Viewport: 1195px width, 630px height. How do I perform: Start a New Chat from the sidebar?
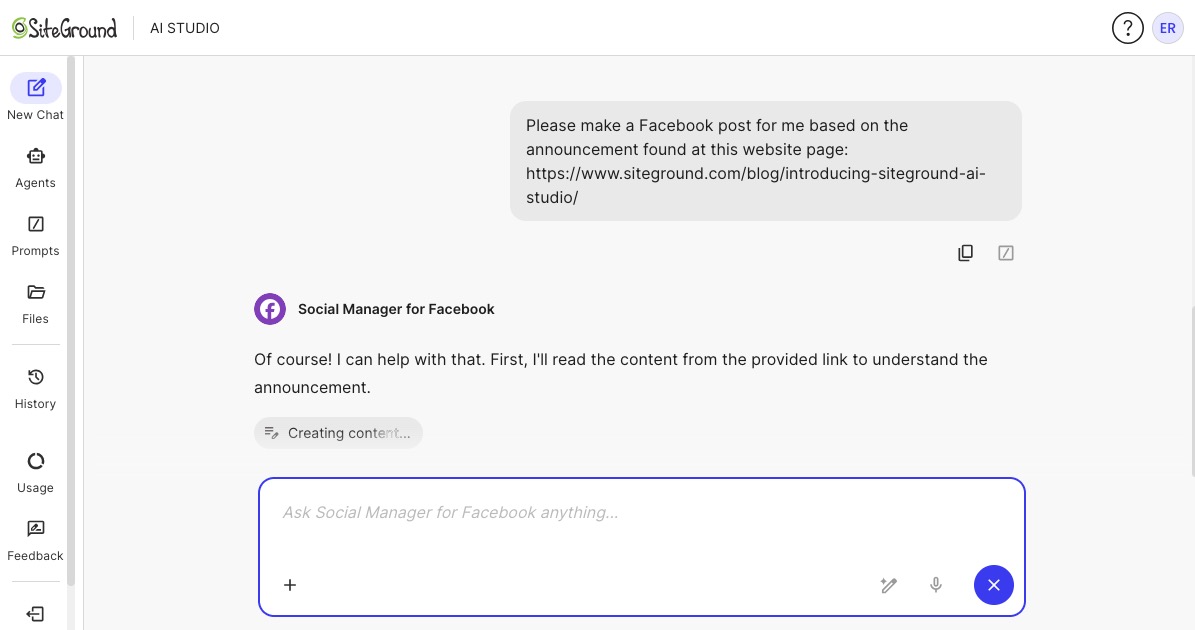(x=35, y=95)
